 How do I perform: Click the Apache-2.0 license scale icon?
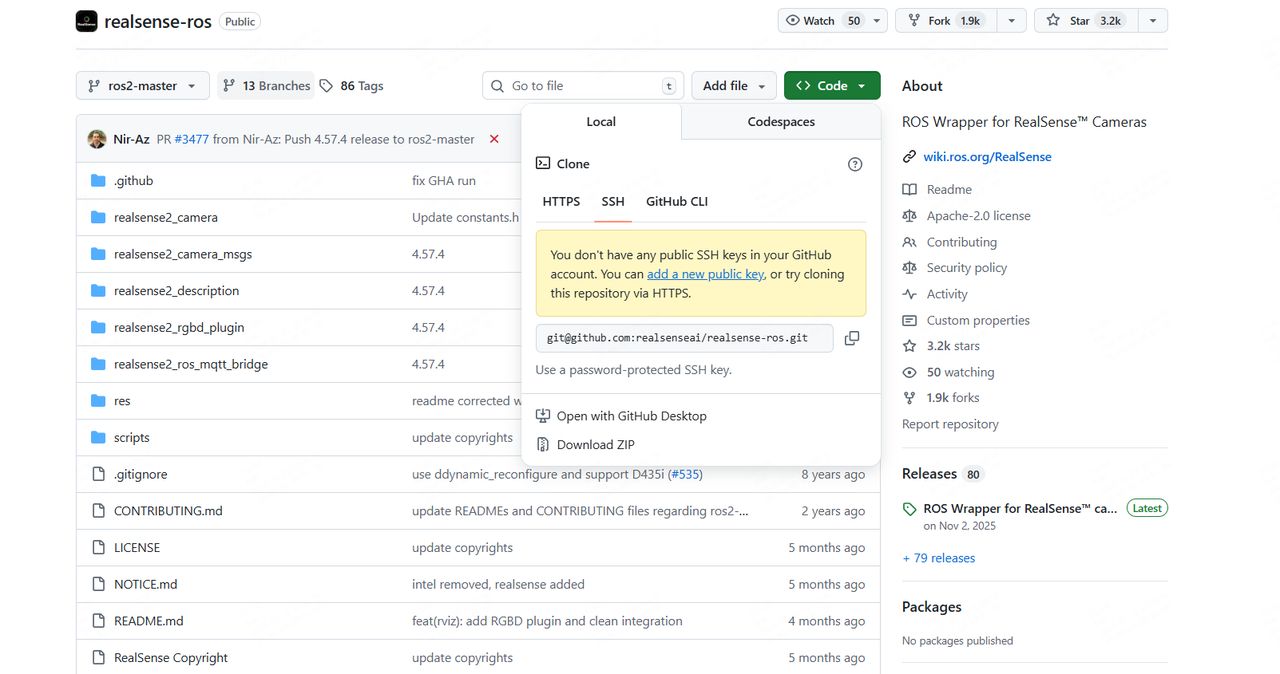pyautogui.click(x=909, y=215)
